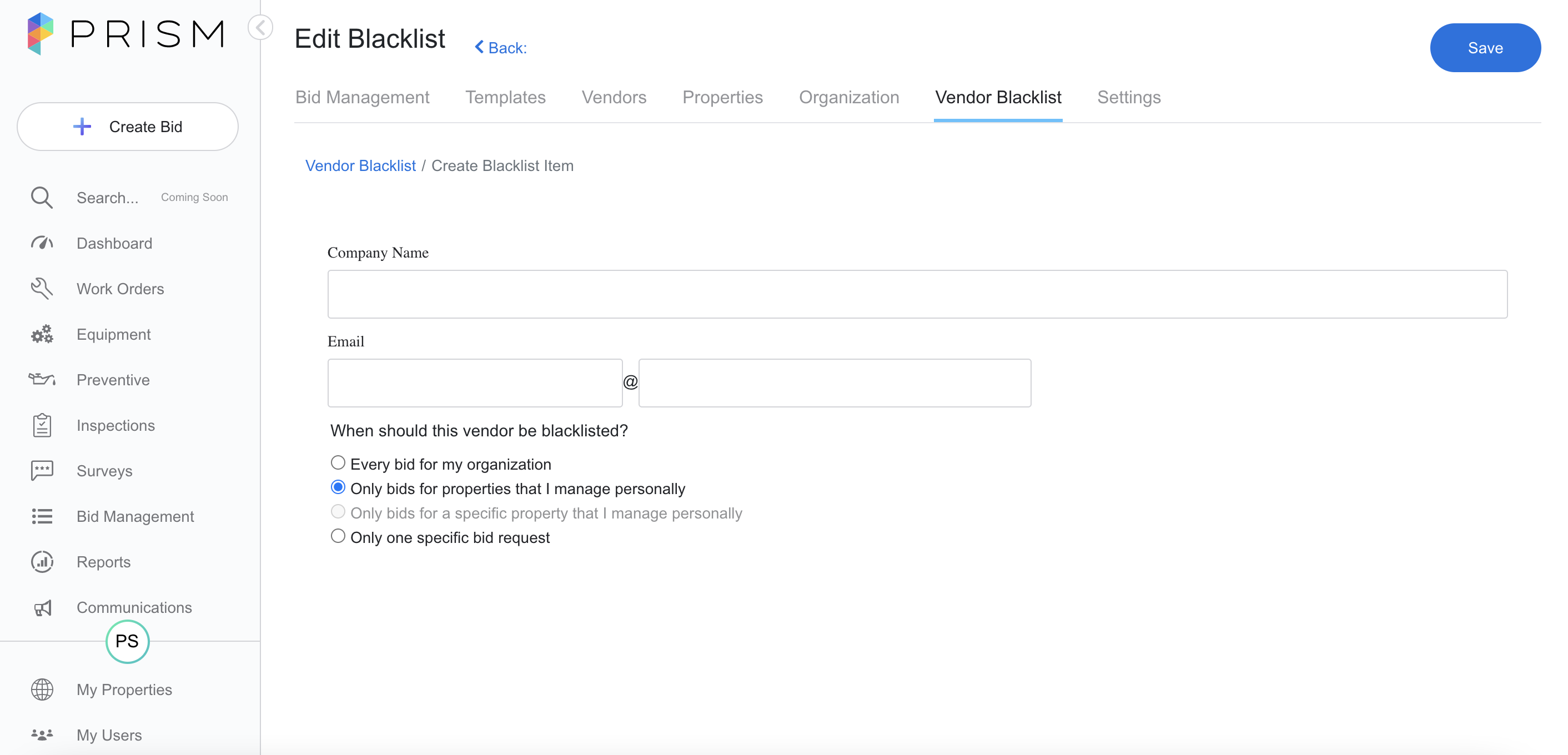Click the Work Orders wrench icon
The image size is (1568, 755).
42,289
